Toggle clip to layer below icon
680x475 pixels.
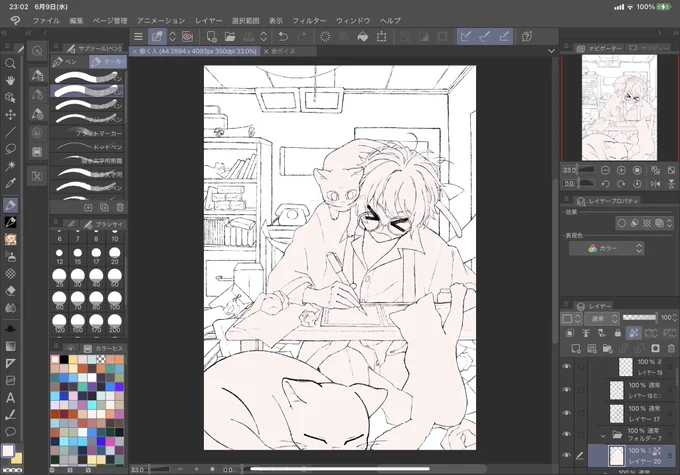pos(570,333)
